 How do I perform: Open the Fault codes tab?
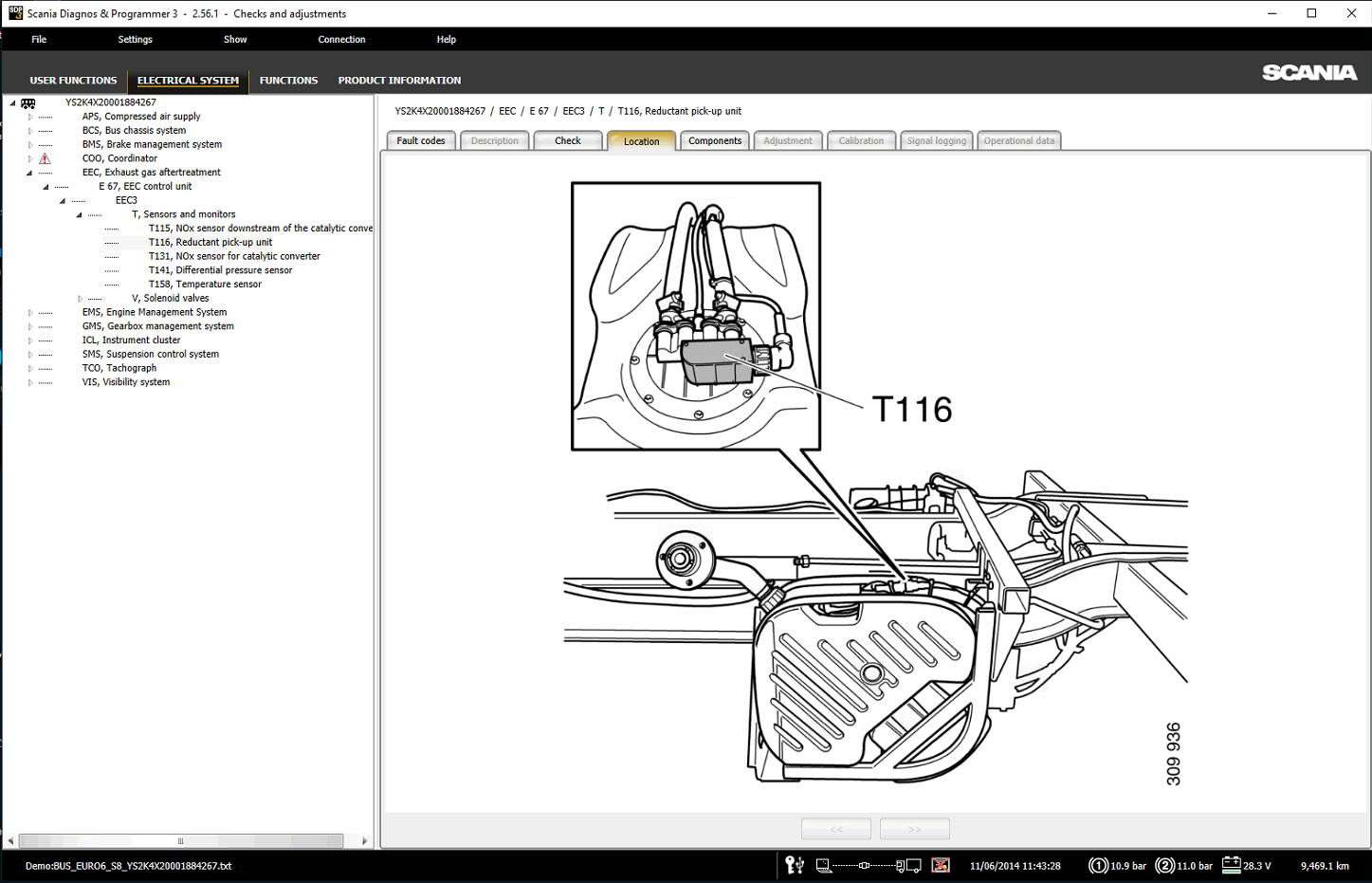(x=421, y=140)
